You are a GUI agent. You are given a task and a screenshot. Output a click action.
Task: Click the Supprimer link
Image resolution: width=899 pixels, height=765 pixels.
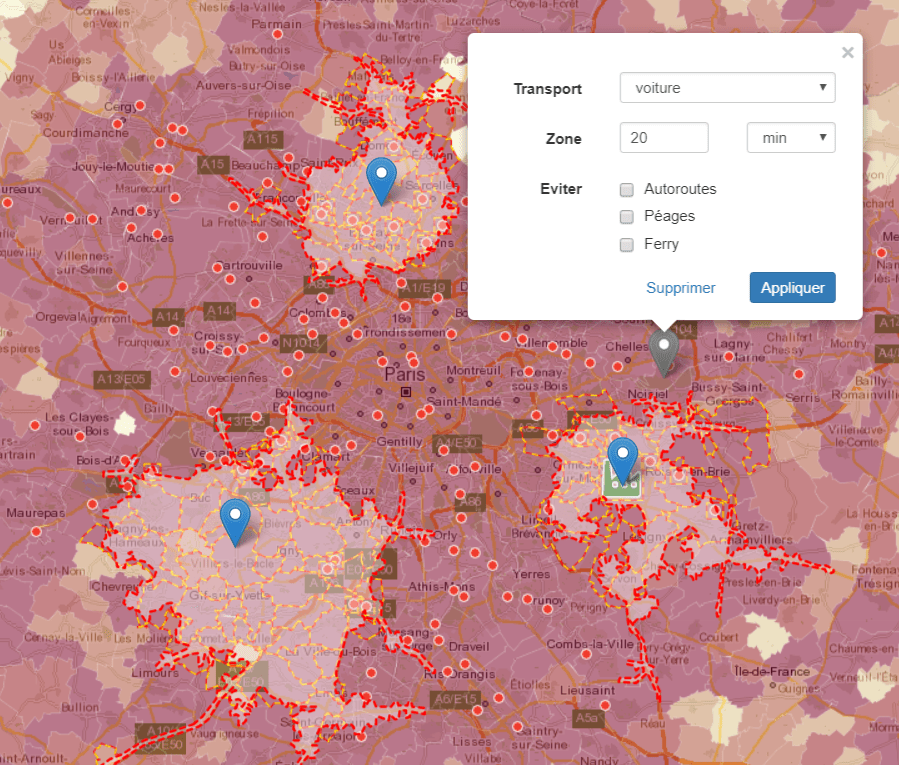point(681,288)
